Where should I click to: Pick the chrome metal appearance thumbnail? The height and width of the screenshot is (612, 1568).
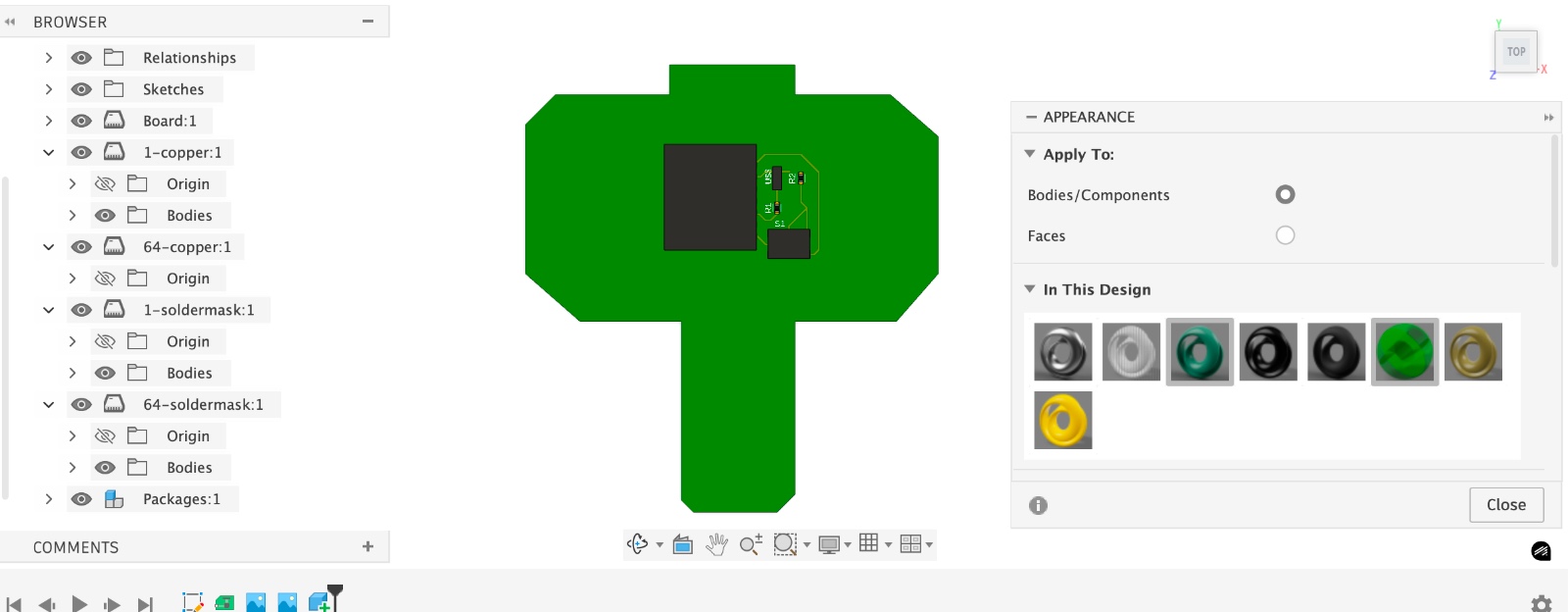(1063, 351)
